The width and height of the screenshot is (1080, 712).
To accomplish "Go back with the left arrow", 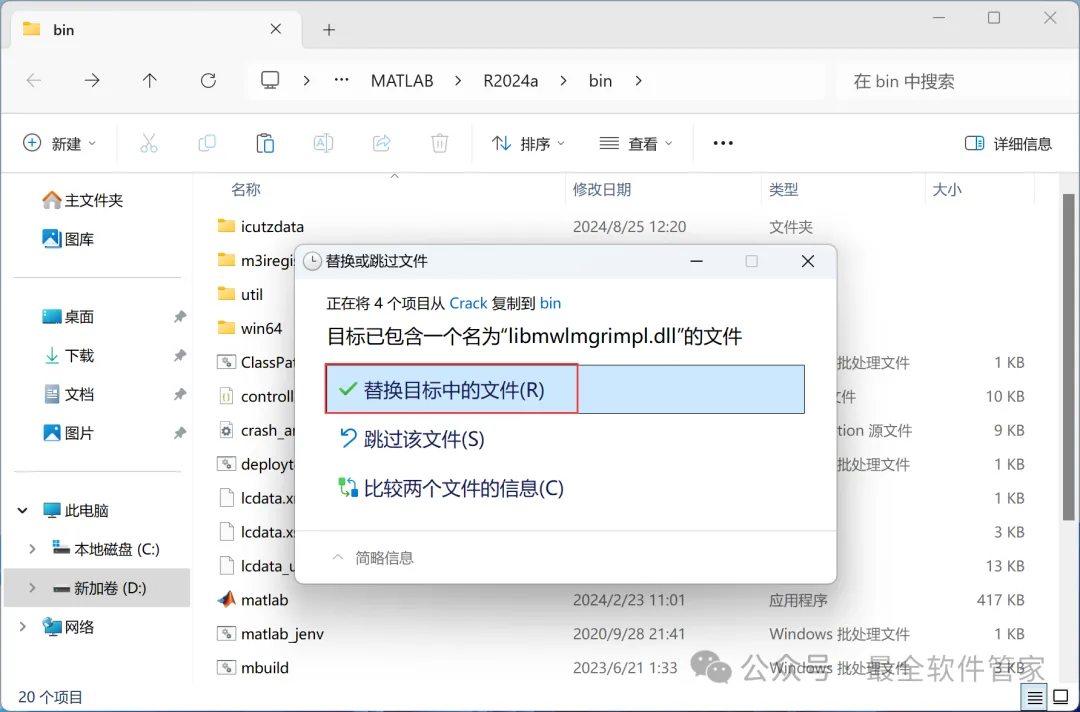I will click(x=34, y=81).
